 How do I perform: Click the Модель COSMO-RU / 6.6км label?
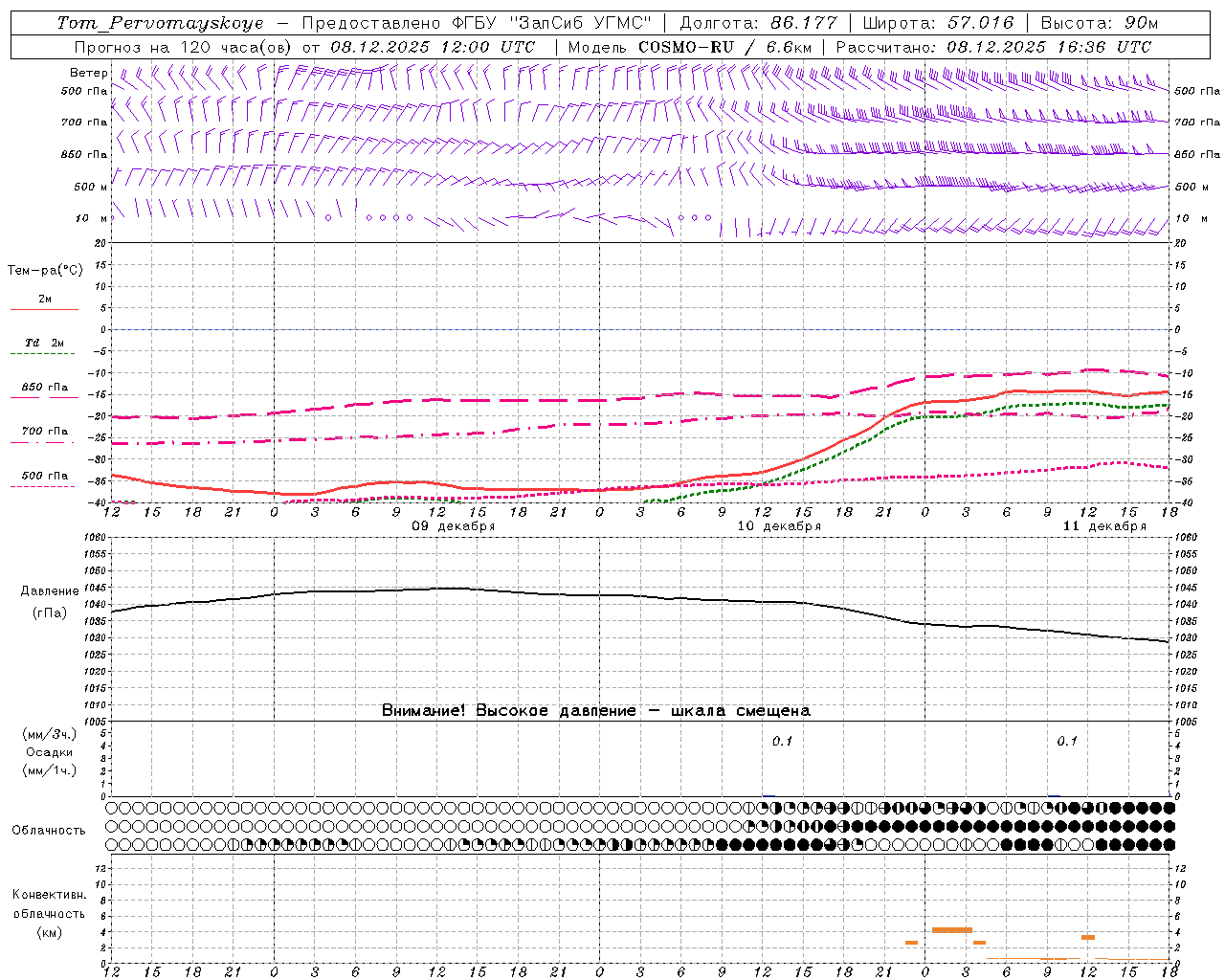coord(690,47)
